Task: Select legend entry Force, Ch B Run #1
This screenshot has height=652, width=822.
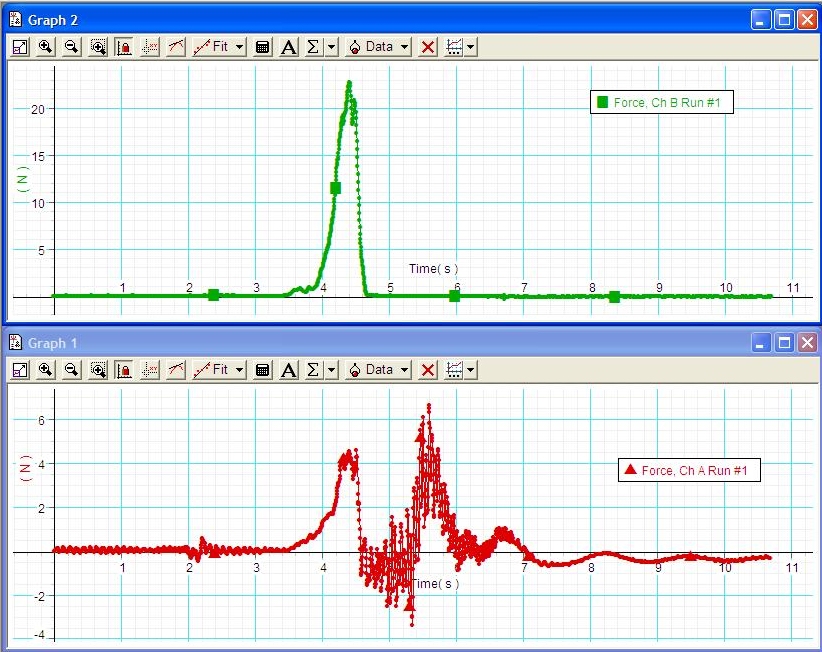Action: [x=662, y=102]
